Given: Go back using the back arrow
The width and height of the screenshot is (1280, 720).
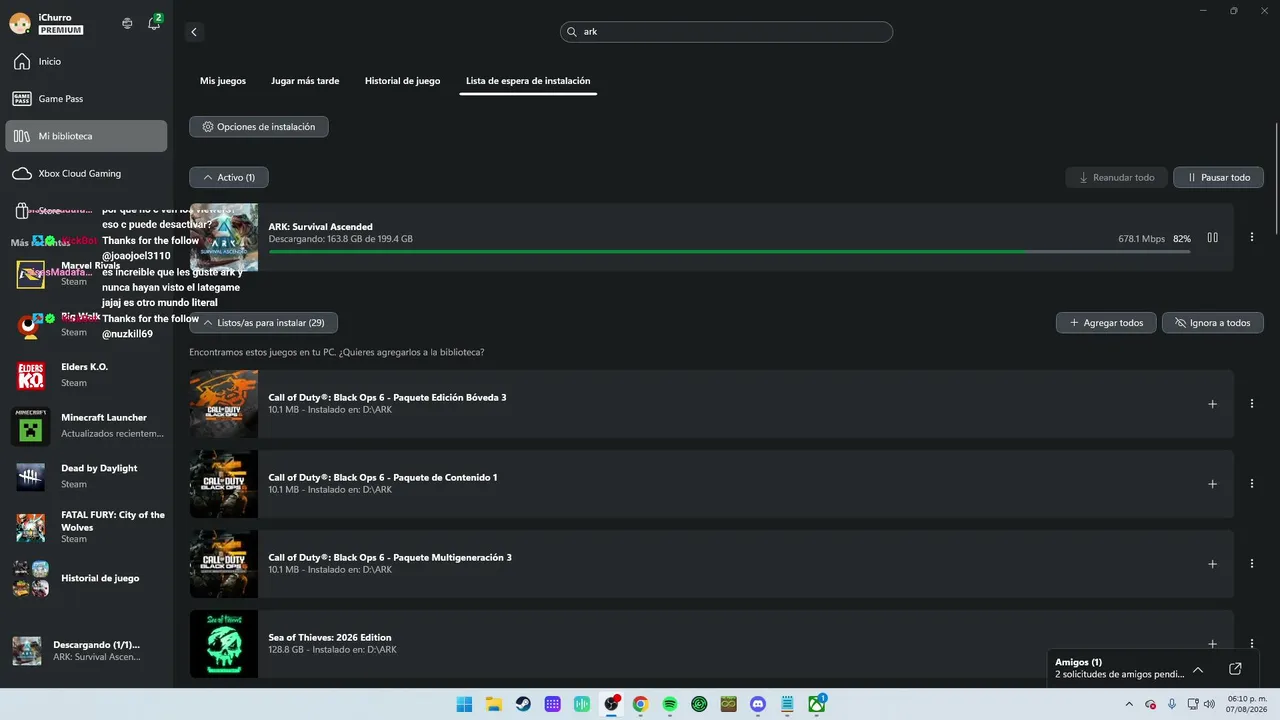Looking at the screenshot, I should pos(194,32).
